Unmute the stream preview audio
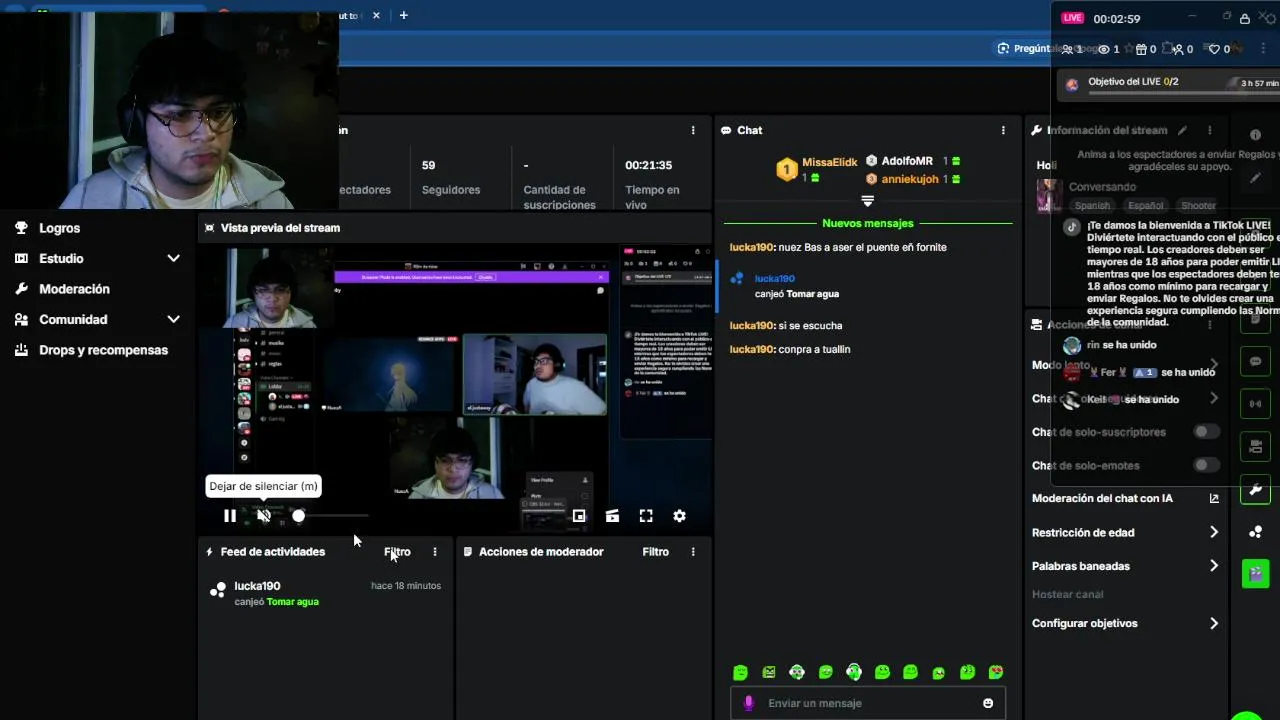This screenshot has height=720, width=1280. pos(264,516)
